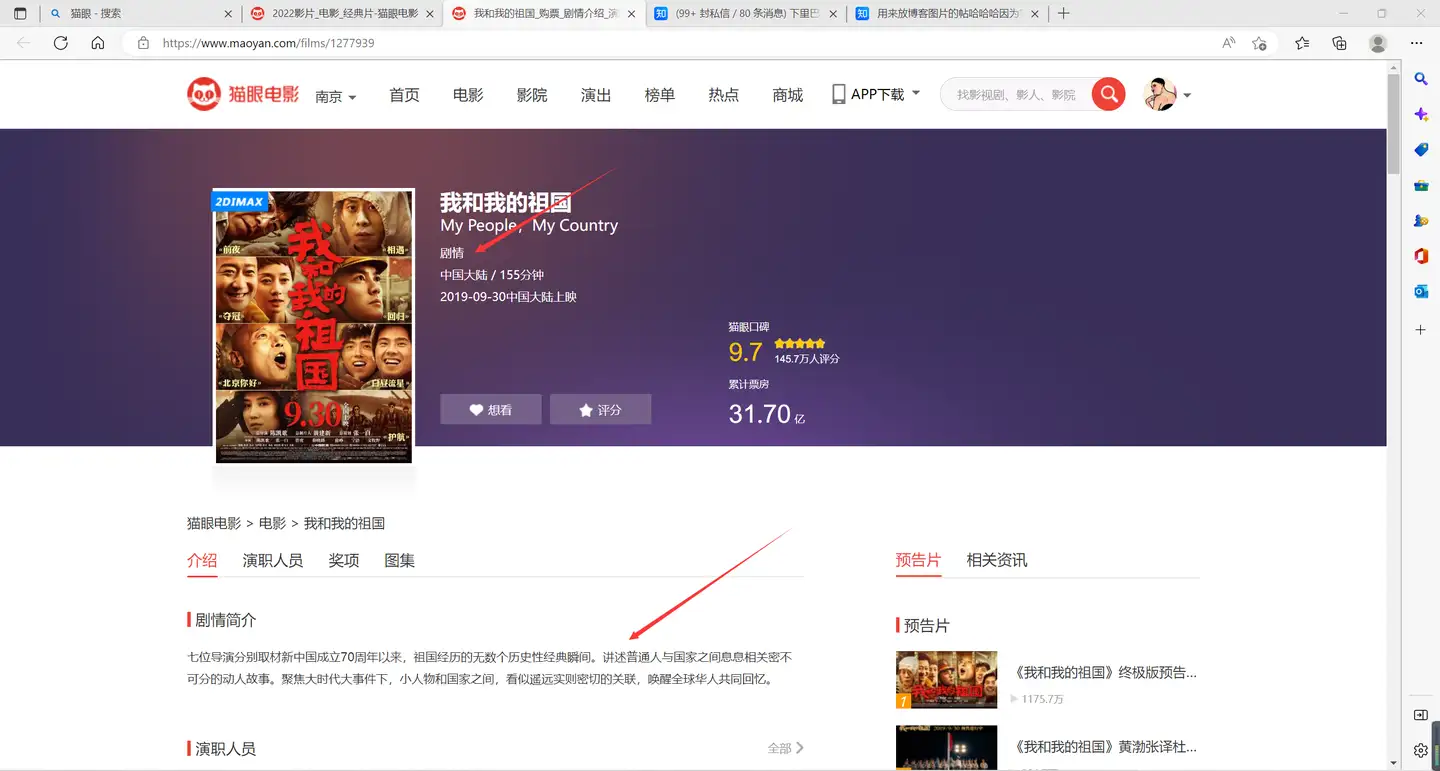Open the browser profile menu
This screenshot has width=1440, height=771.
(x=1378, y=43)
